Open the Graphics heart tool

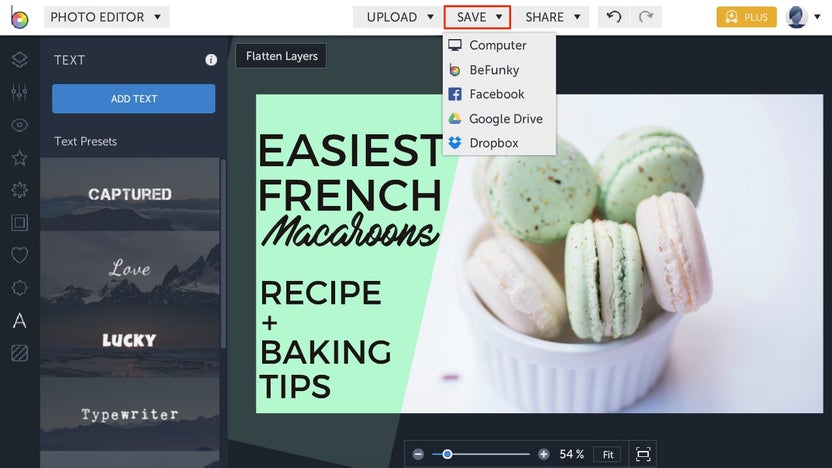[20, 255]
